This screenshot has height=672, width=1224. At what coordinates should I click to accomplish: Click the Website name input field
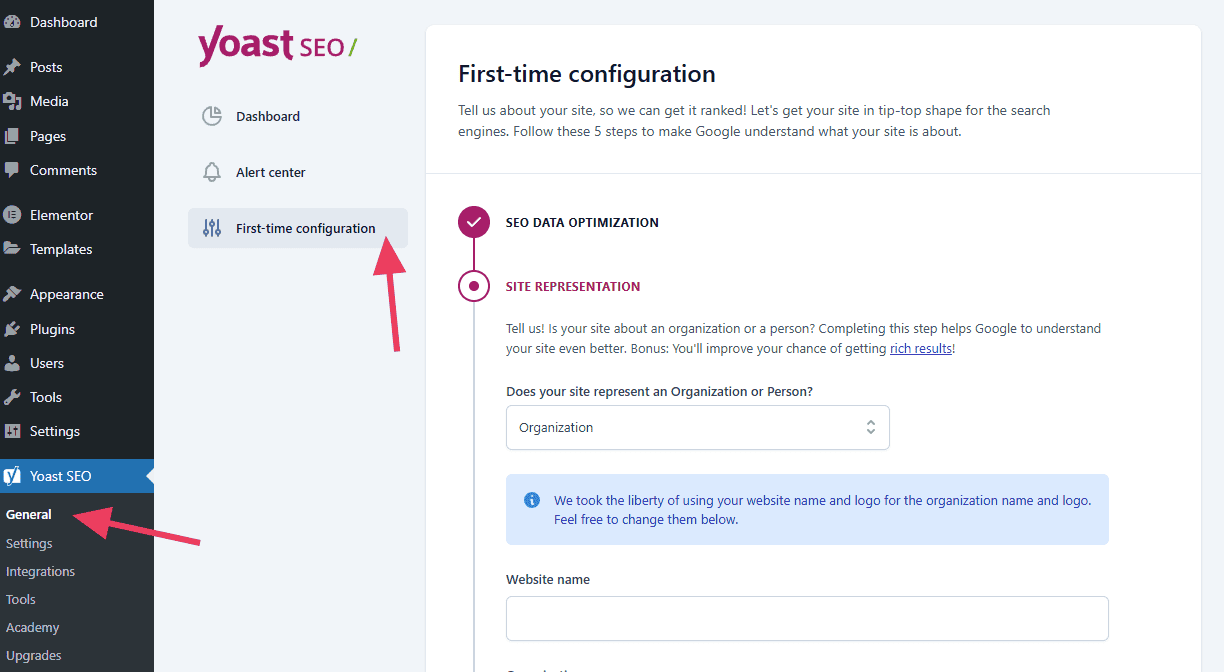(x=806, y=618)
